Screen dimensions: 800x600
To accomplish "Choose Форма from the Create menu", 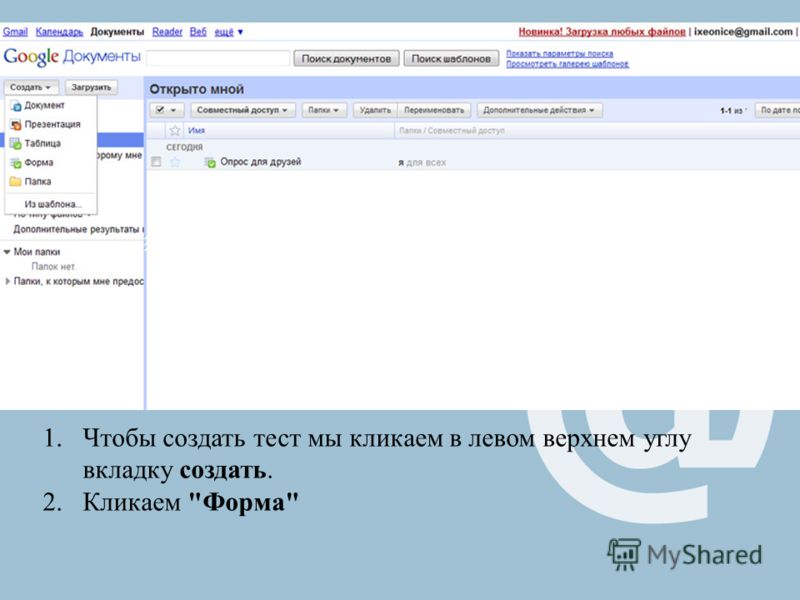I will [39, 163].
